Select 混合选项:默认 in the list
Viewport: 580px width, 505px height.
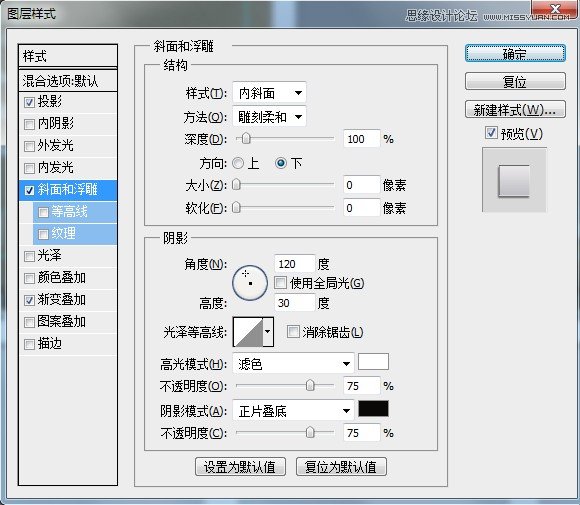pyautogui.click(x=68, y=80)
